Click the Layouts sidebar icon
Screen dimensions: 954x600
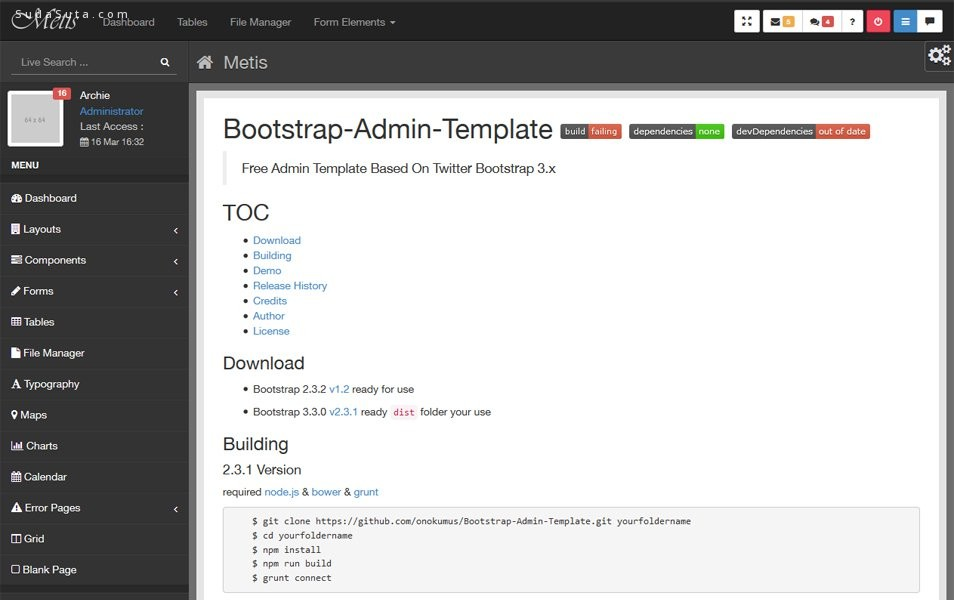16,229
